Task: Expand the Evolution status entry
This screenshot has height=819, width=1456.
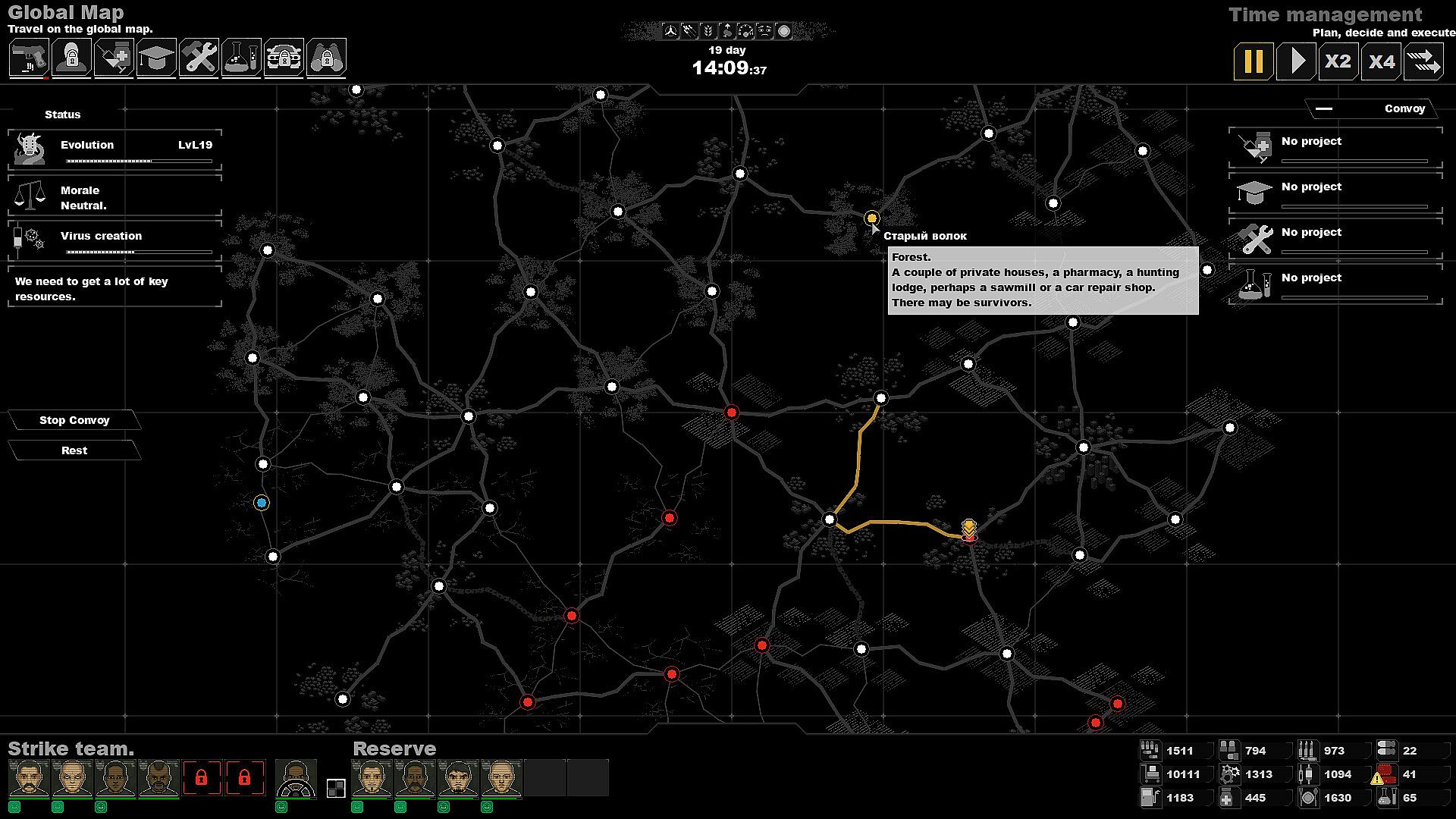Action: [115, 150]
